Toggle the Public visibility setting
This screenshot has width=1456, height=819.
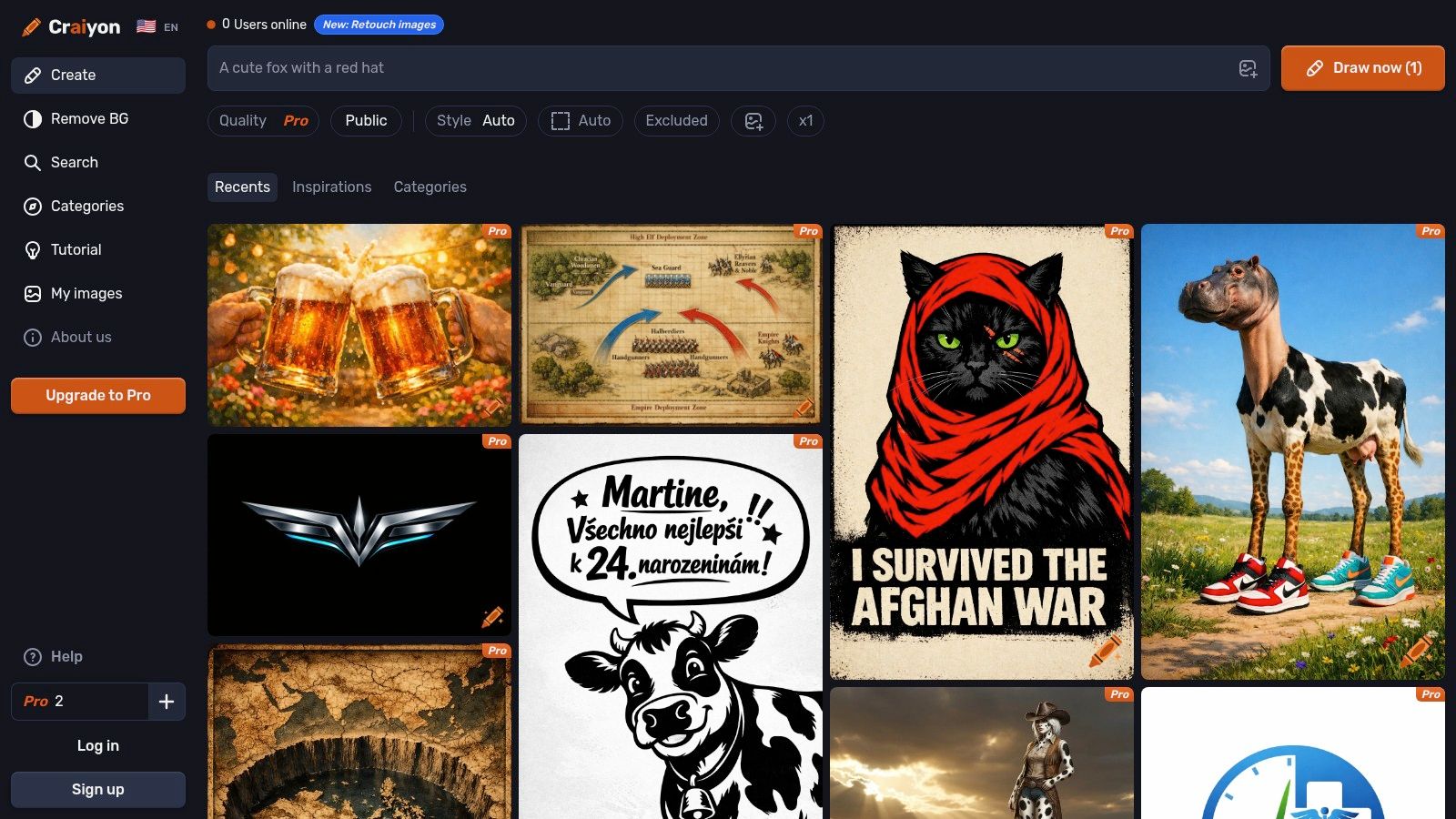366,121
